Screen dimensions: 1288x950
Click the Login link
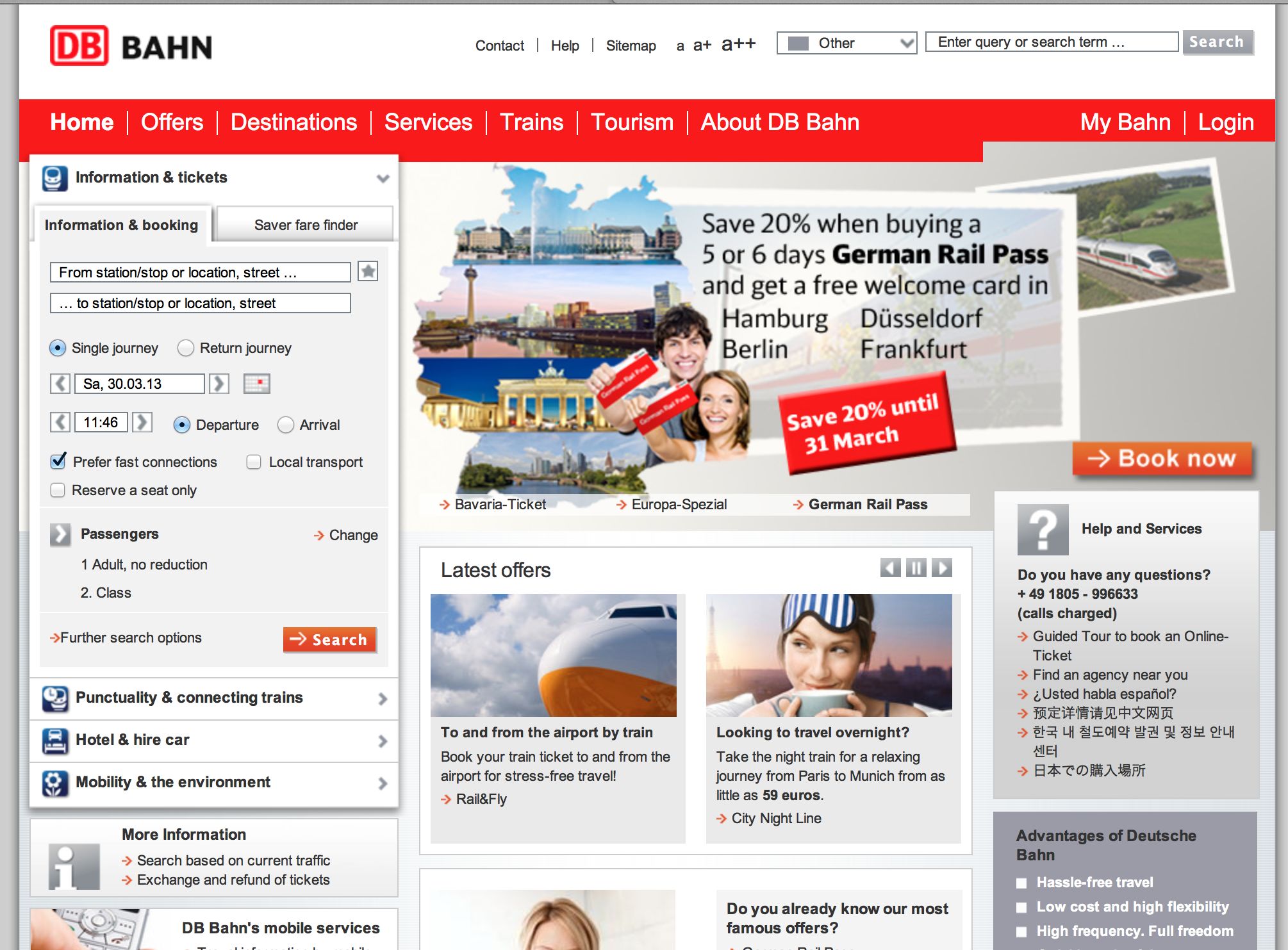(1226, 122)
